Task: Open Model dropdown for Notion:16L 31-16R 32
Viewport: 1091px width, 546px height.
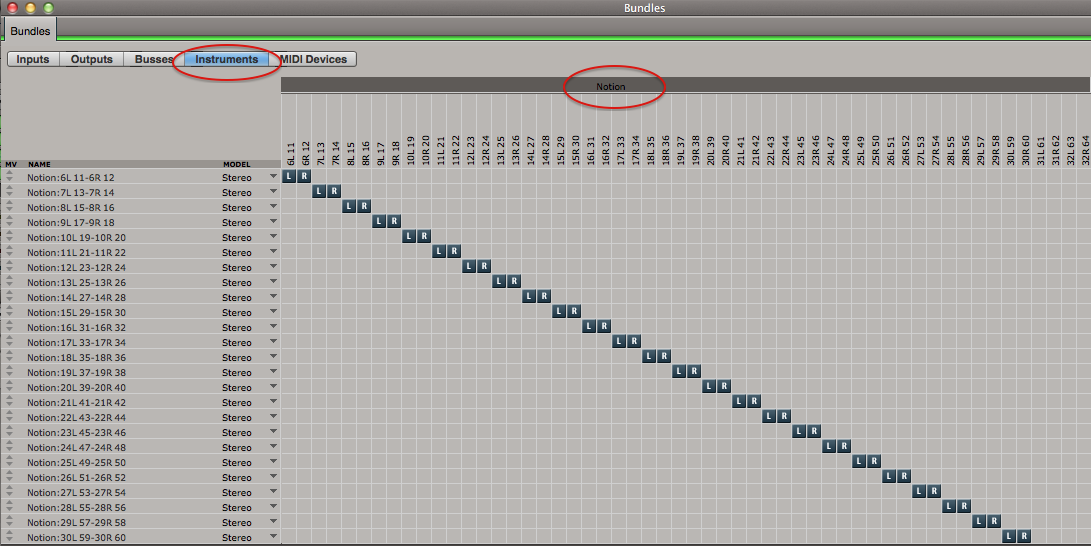Action: click(273, 327)
